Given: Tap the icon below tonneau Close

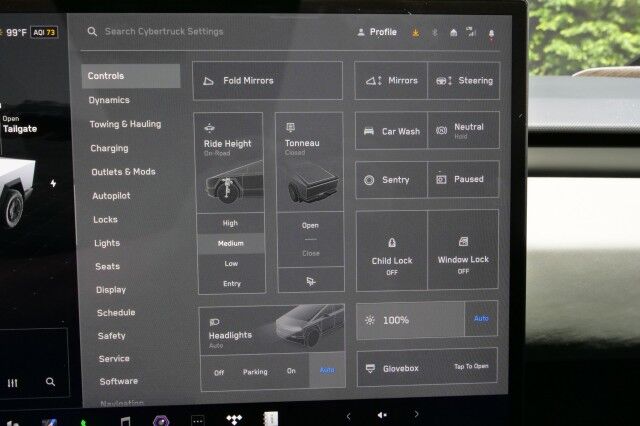Looking at the screenshot, I should pyautogui.click(x=311, y=281).
